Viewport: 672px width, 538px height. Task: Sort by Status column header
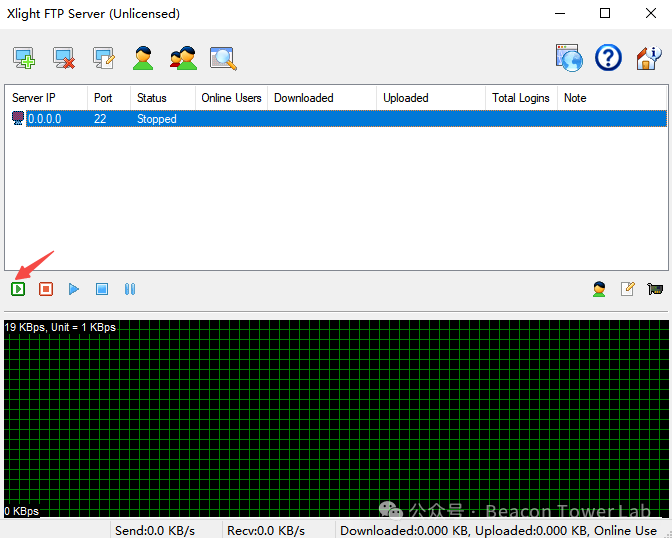(163, 98)
